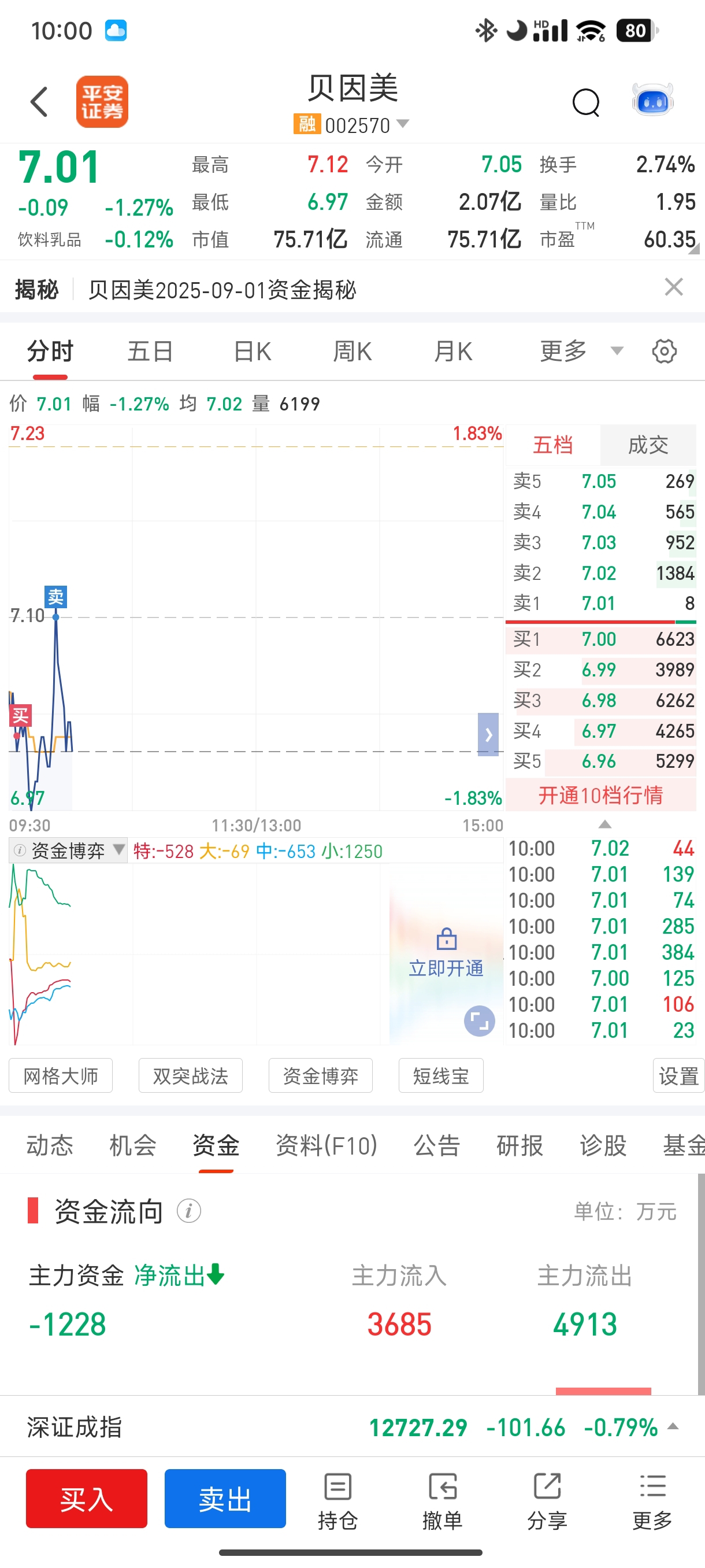Open the stock search magnifier

[x=586, y=102]
